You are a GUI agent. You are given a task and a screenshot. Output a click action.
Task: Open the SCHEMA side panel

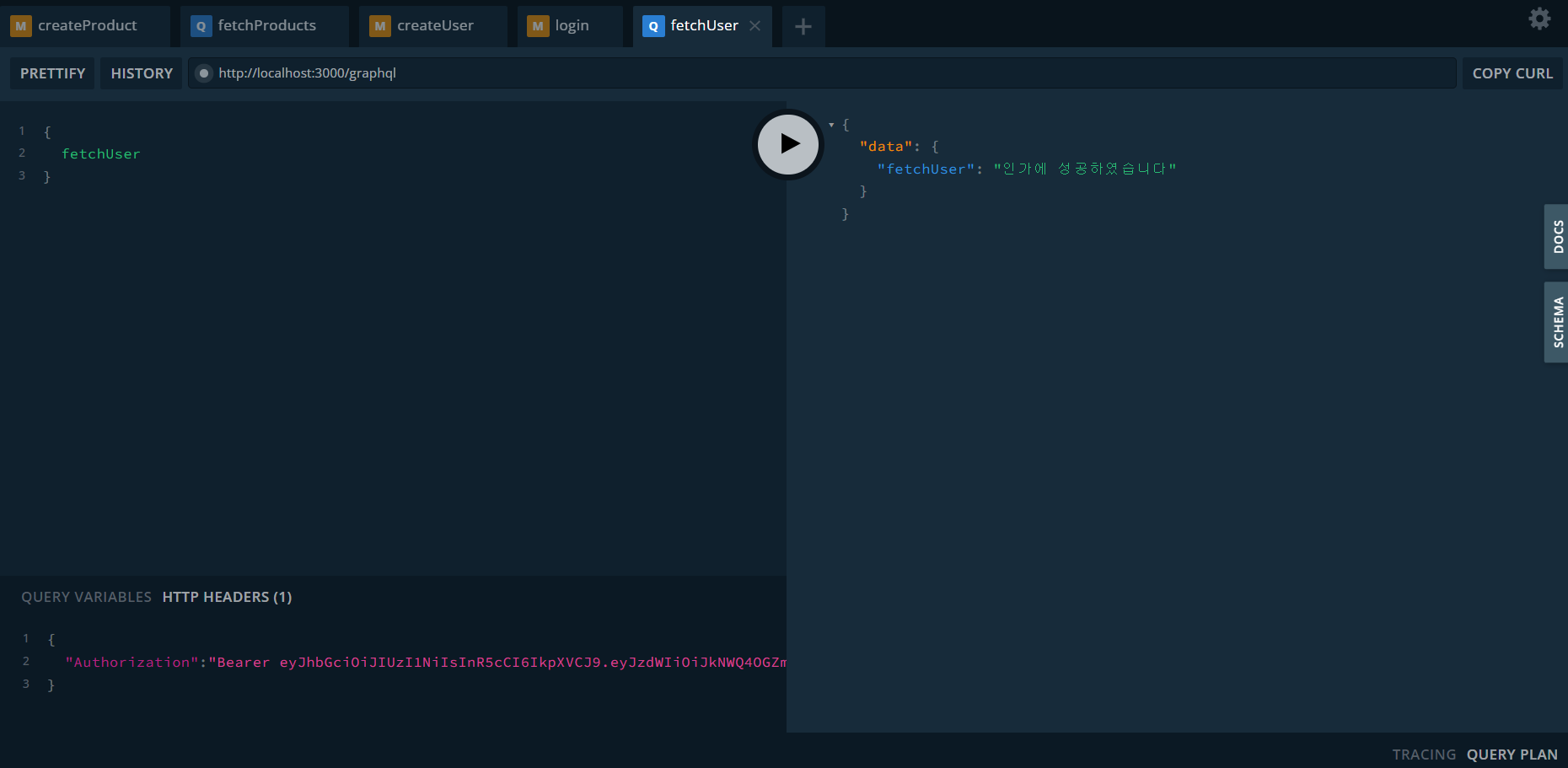click(x=1556, y=322)
